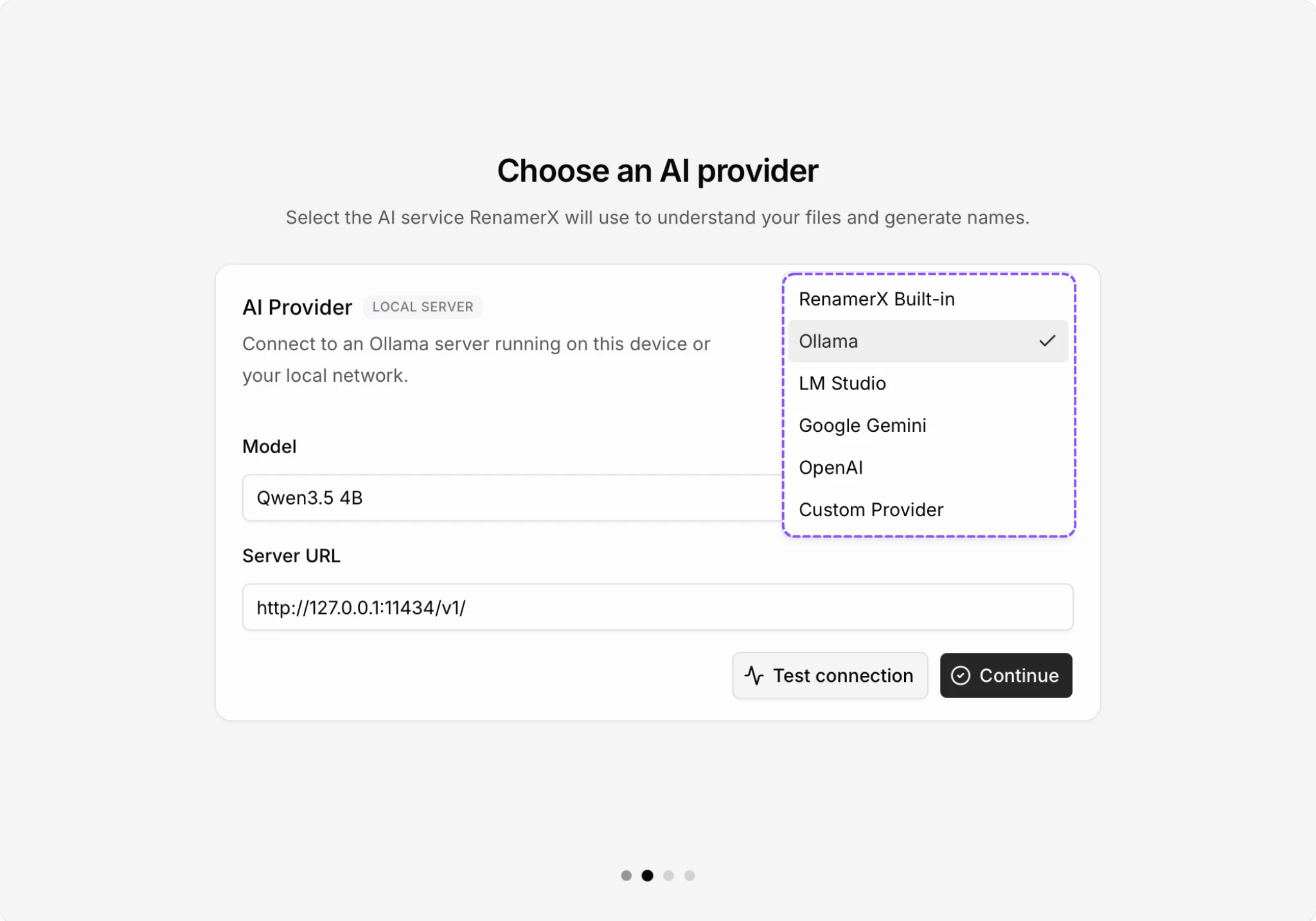Image resolution: width=1316 pixels, height=921 pixels.
Task: Click the Server URL input field
Action: 657,607
